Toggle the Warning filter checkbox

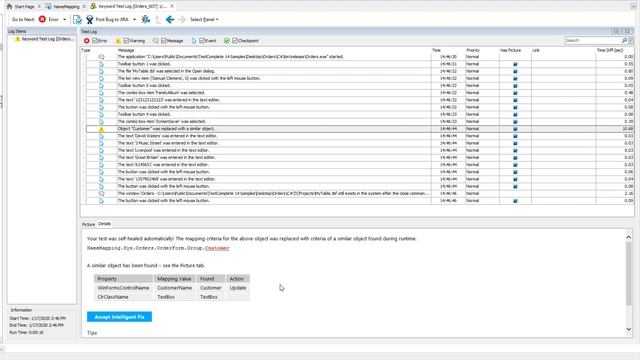126,41
